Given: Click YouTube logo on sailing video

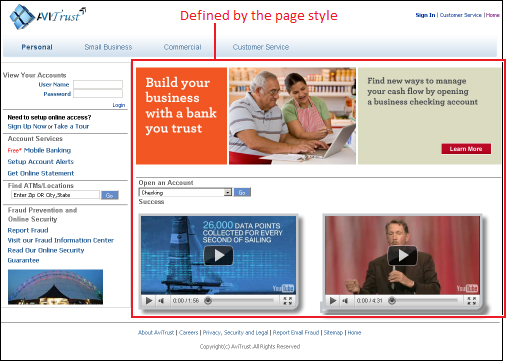Looking at the screenshot, I should click(283, 288).
